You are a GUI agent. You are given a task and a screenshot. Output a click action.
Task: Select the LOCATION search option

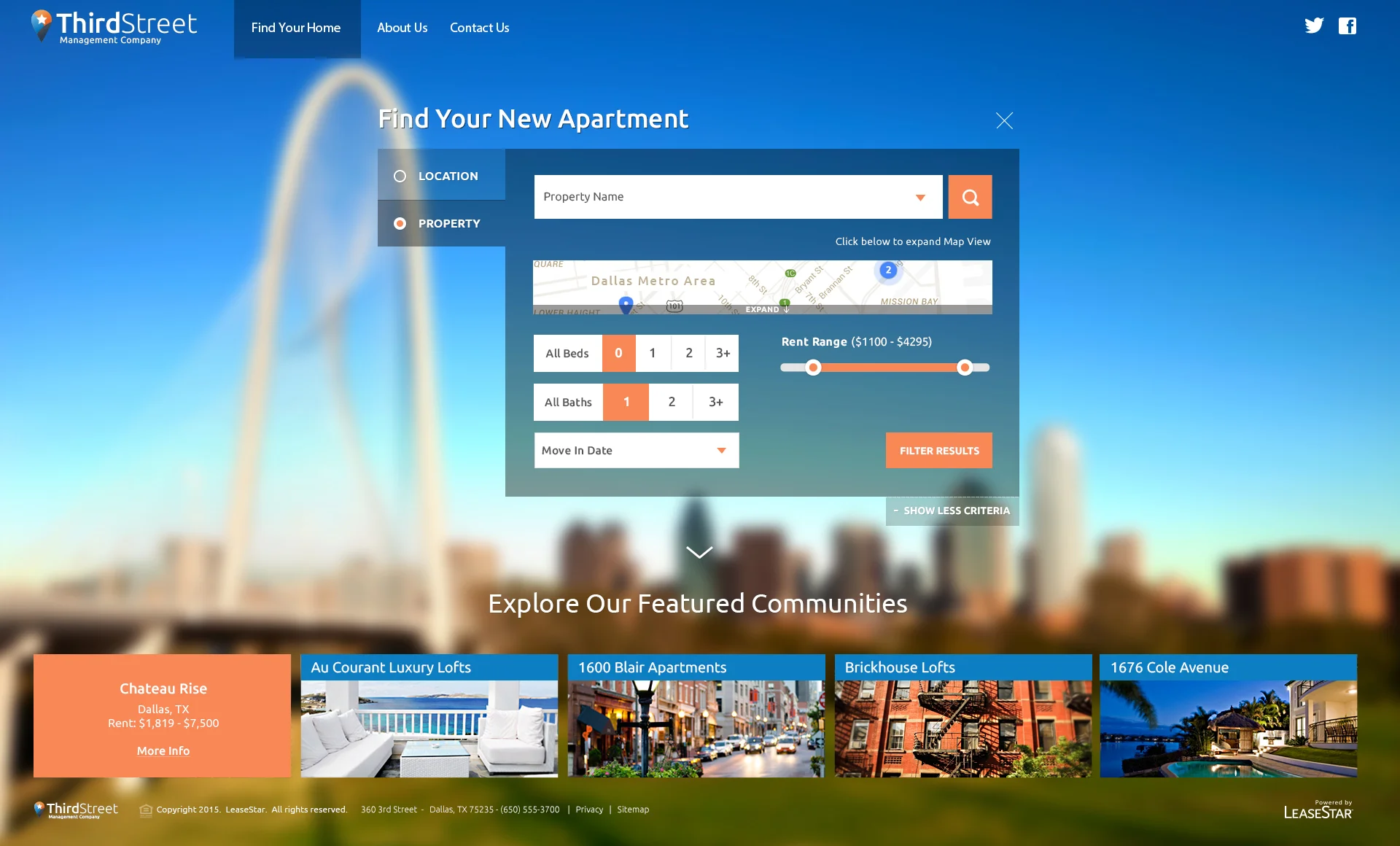(x=440, y=175)
